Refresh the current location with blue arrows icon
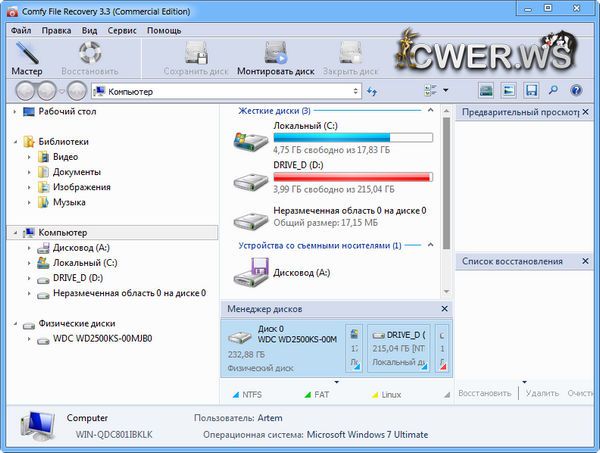This screenshot has height=453, width=600. click(372, 91)
